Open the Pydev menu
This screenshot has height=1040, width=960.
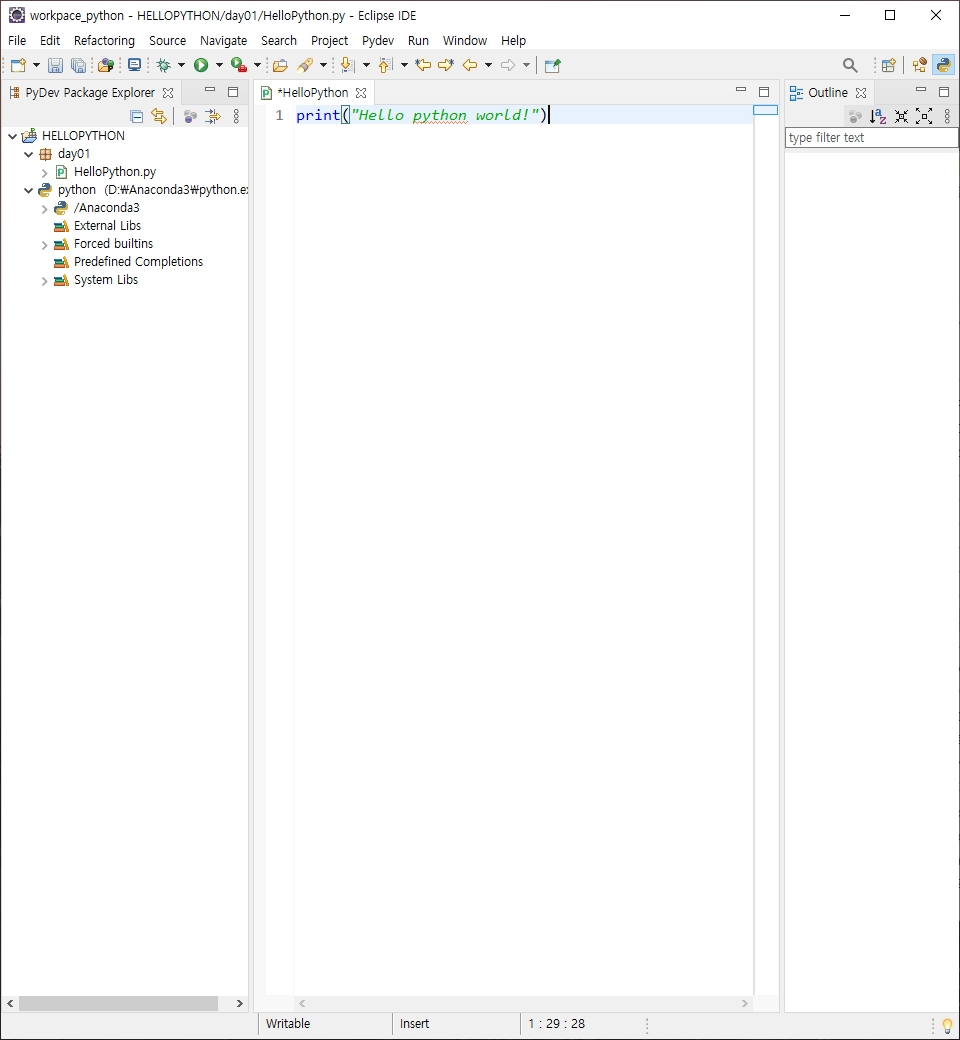click(377, 40)
